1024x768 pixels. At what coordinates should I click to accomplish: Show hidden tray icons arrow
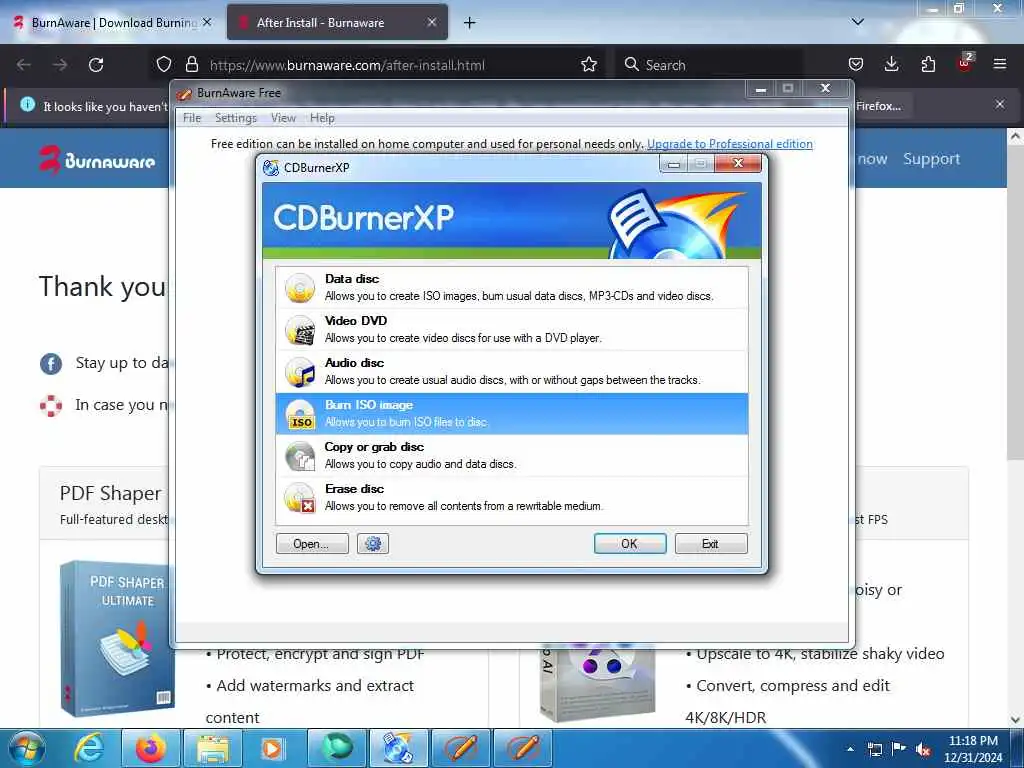pyautogui.click(x=850, y=749)
